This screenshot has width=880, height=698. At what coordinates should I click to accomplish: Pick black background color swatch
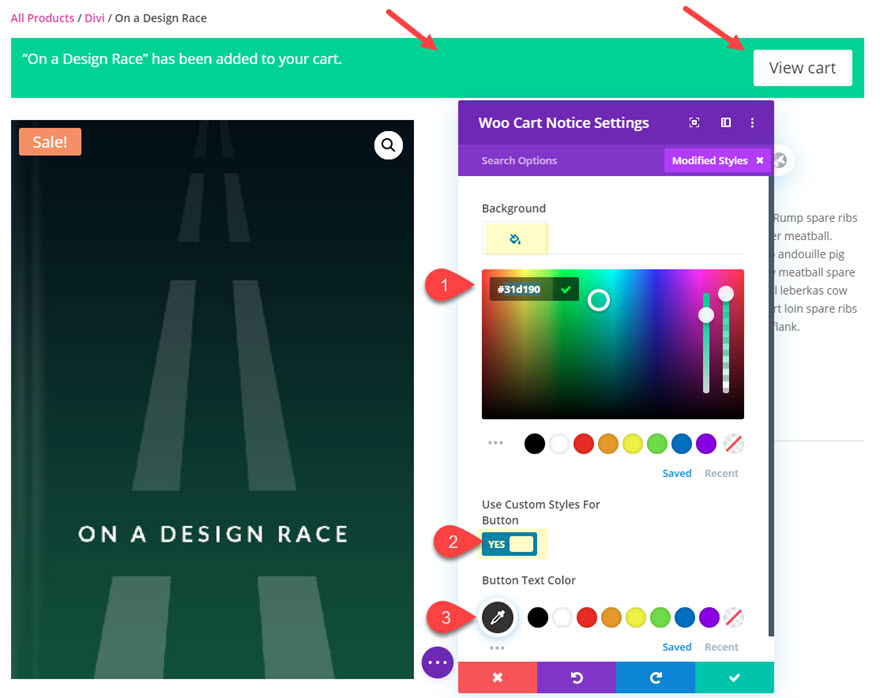534,444
